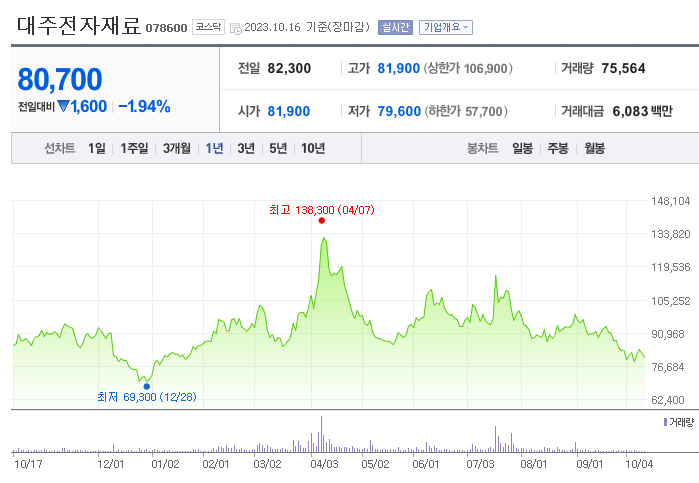Click the 12/01 date axis label
This screenshot has height=483, width=699.
111,464
